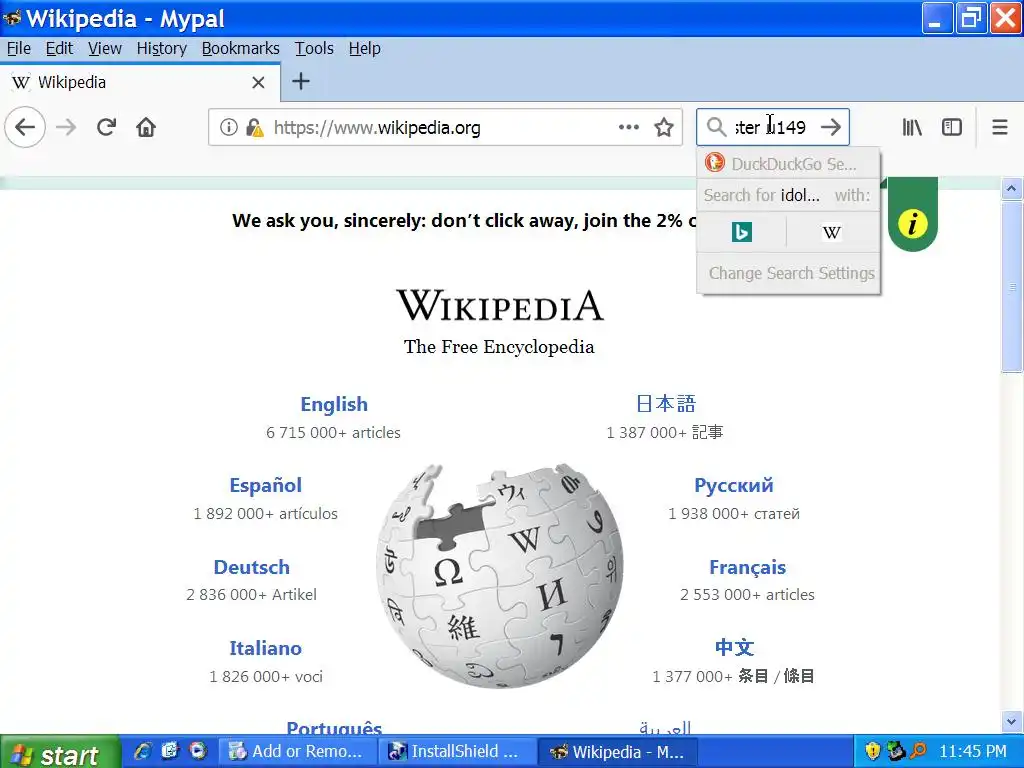Open the Home page button
Image resolution: width=1024 pixels, height=768 pixels.
146,127
